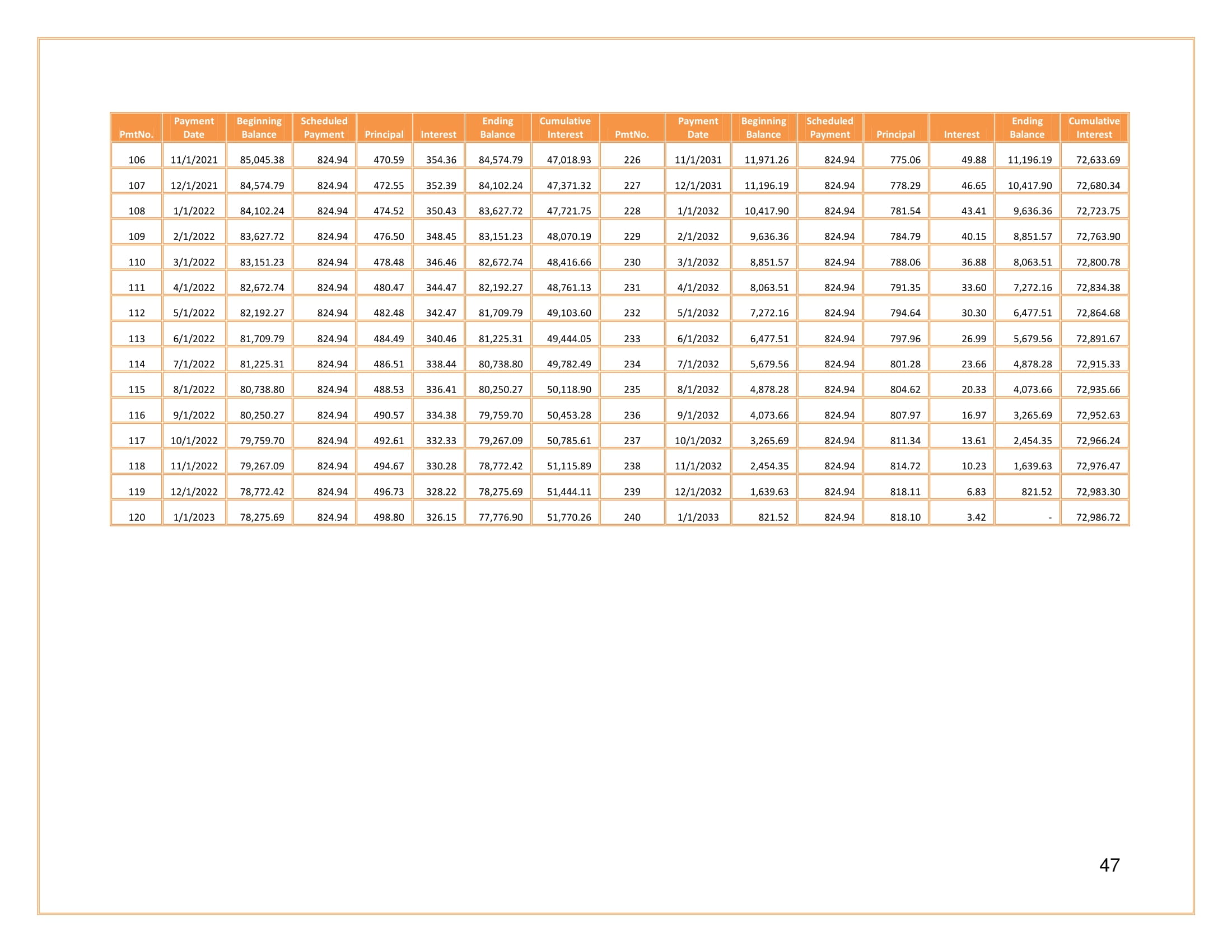Select principal value 818.11
Viewport: 1232px width, 952px height.
click(x=905, y=492)
